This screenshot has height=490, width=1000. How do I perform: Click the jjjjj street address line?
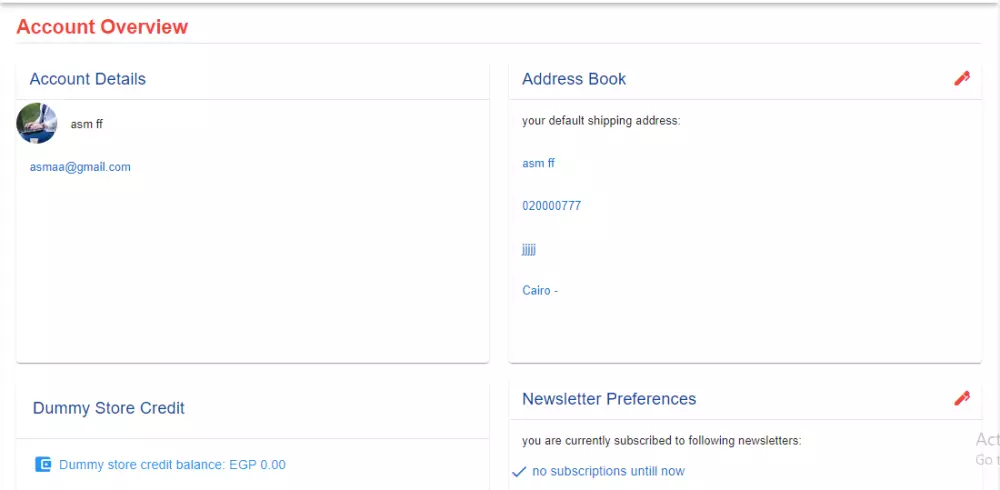click(x=529, y=249)
